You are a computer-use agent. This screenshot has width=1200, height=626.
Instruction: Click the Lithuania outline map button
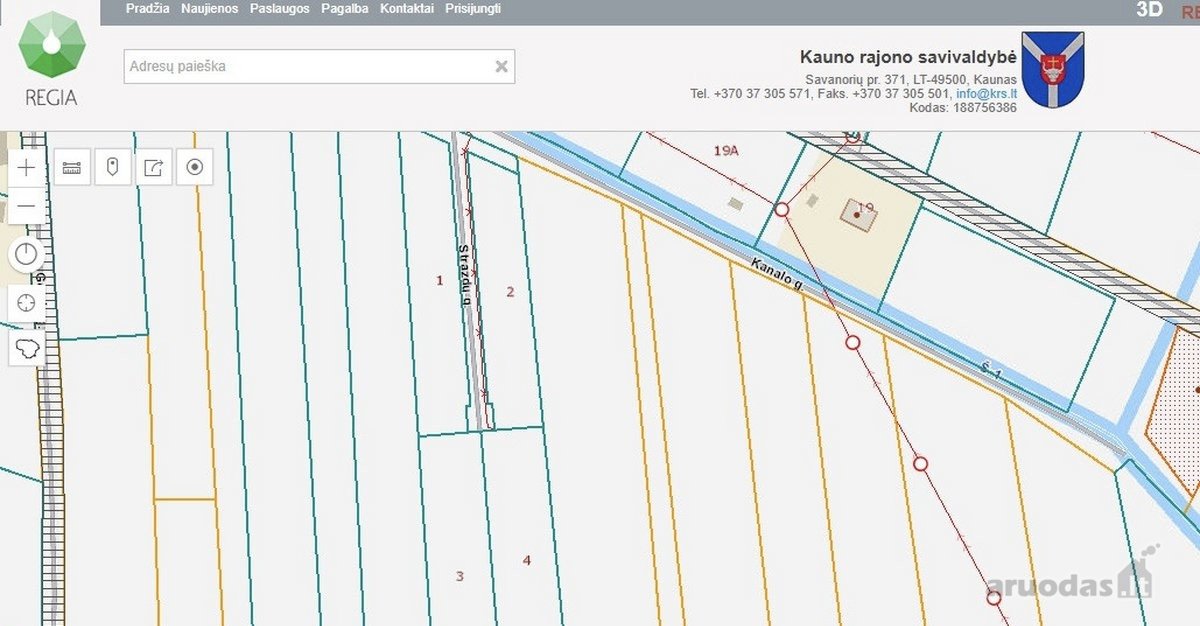pos(26,349)
